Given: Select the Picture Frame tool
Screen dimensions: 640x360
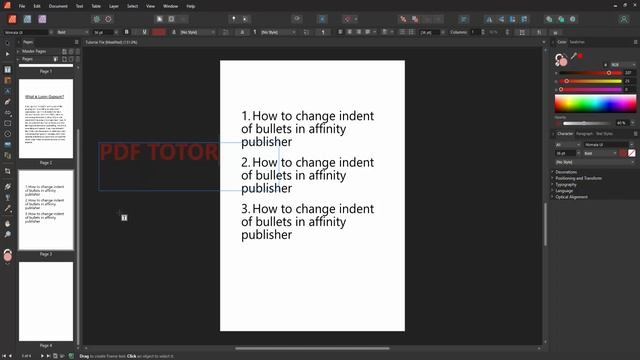Looking at the screenshot, I should [x=7, y=144].
